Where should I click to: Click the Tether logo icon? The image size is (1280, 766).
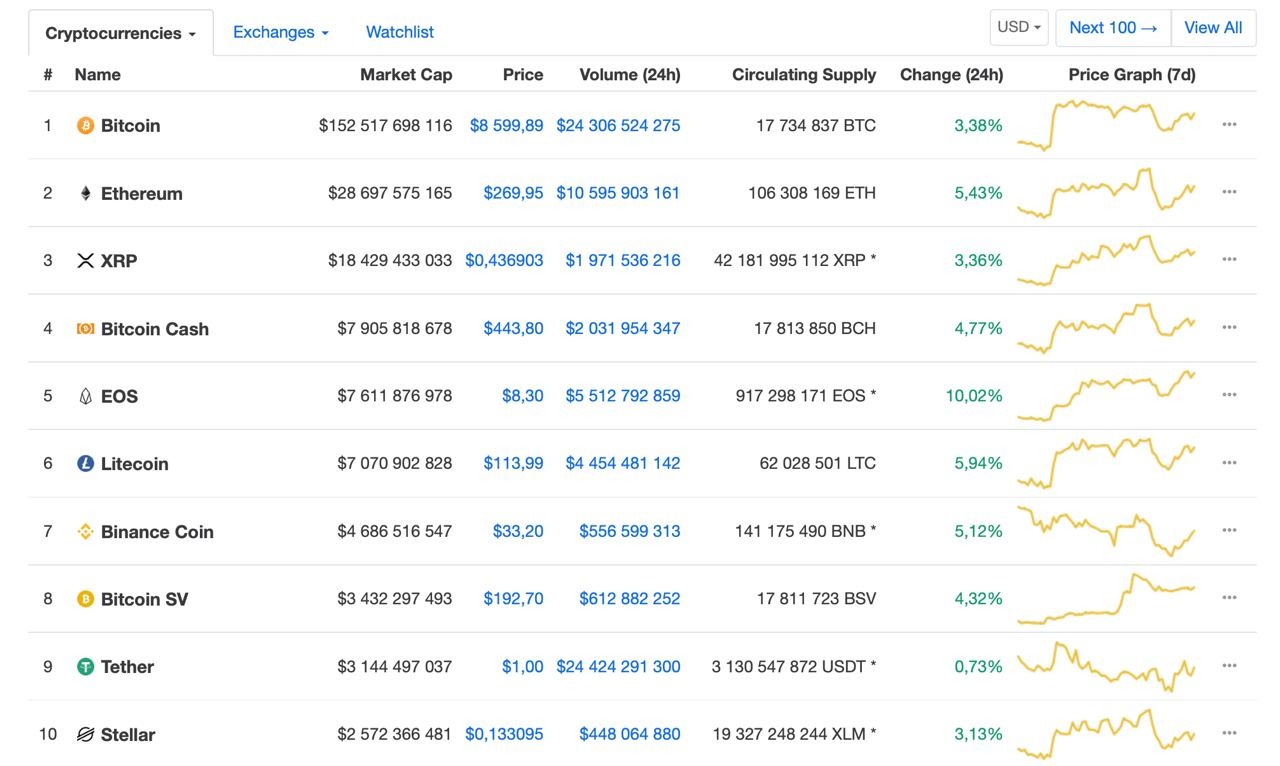(85, 667)
